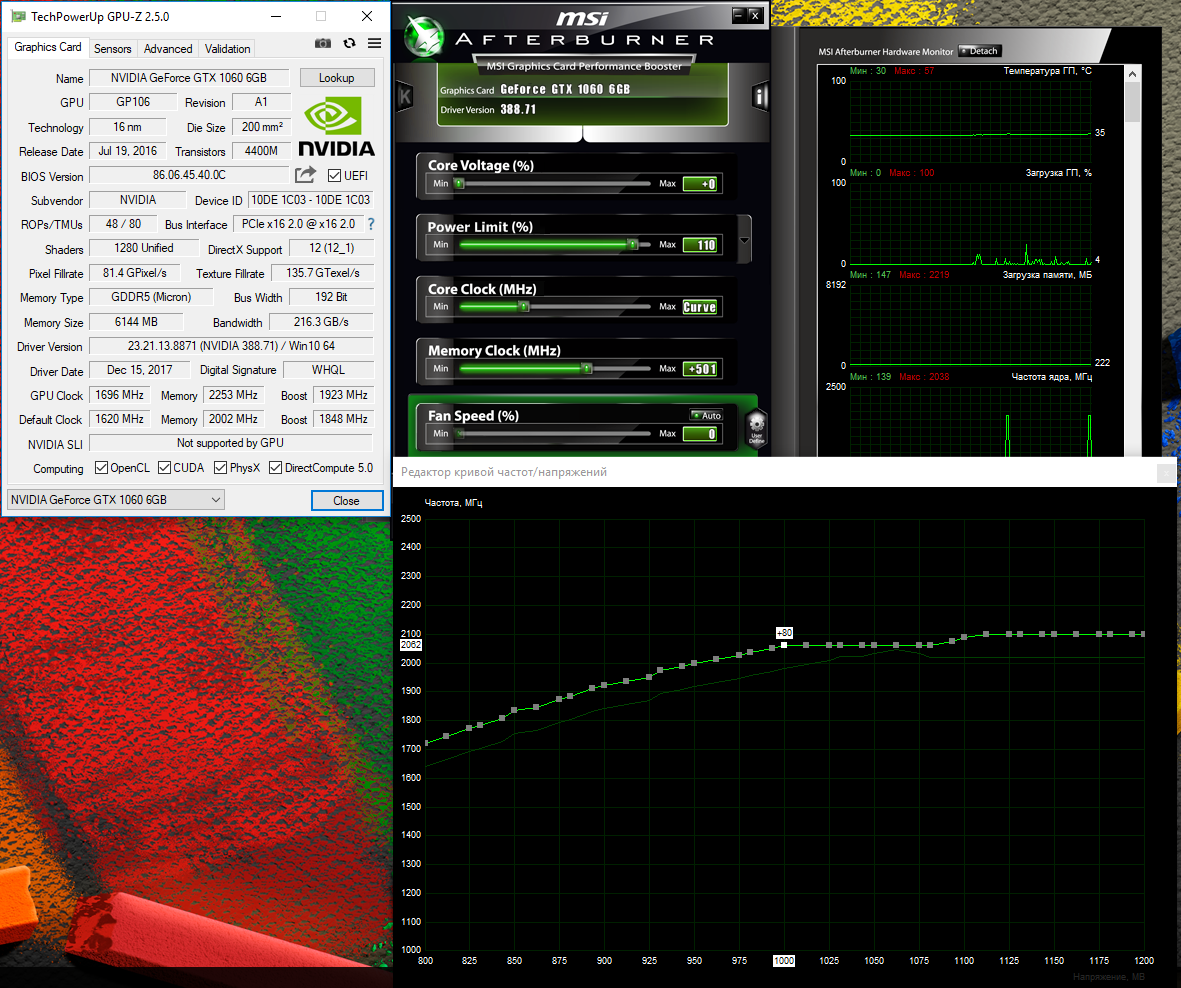Screen dimensions: 1181x988
Task: Toggle the OpenCL checkbox
Action: pyautogui.click(x=102, y=468)
